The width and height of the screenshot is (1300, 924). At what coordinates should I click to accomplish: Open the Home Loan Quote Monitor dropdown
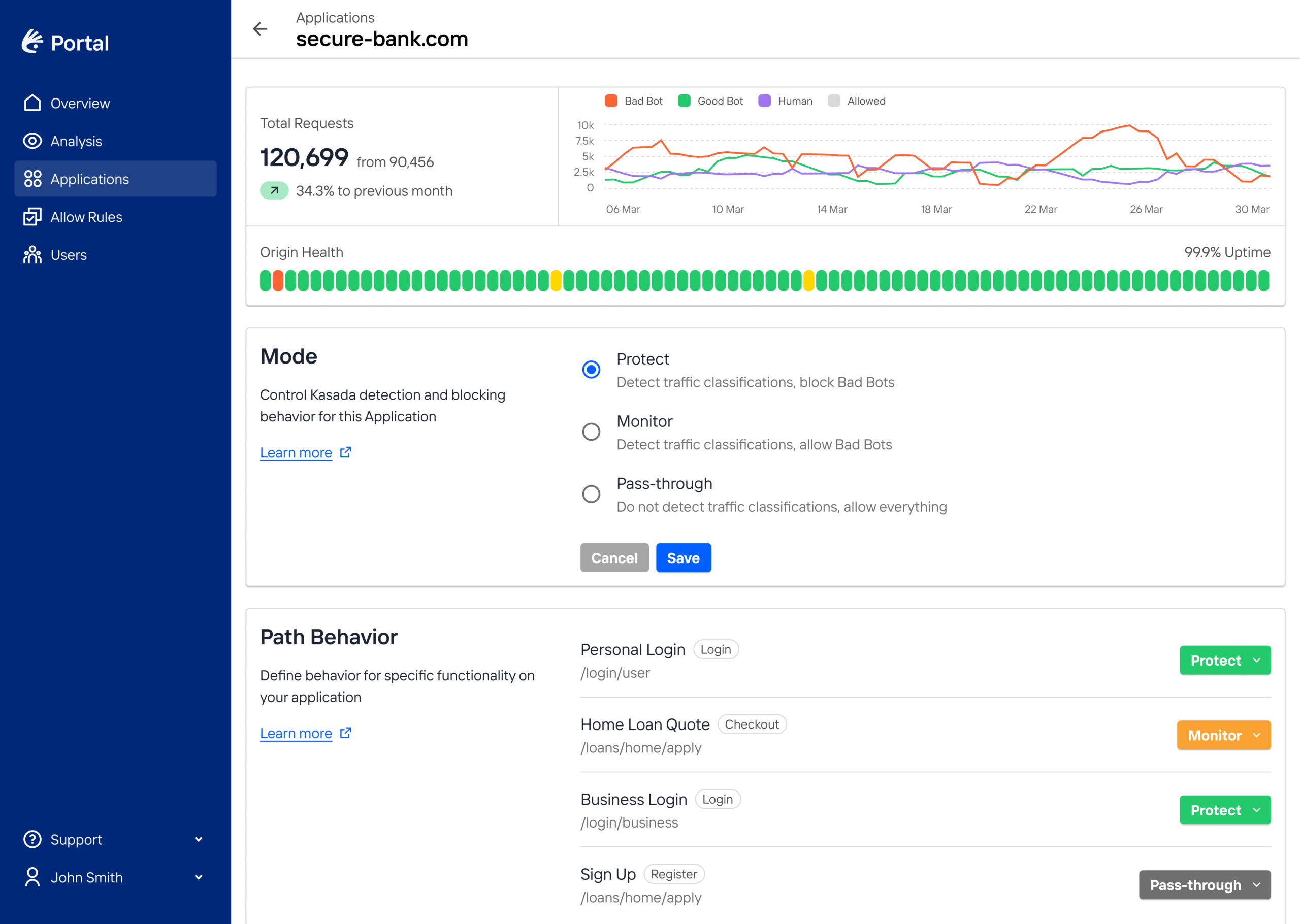pos(1223,735)
